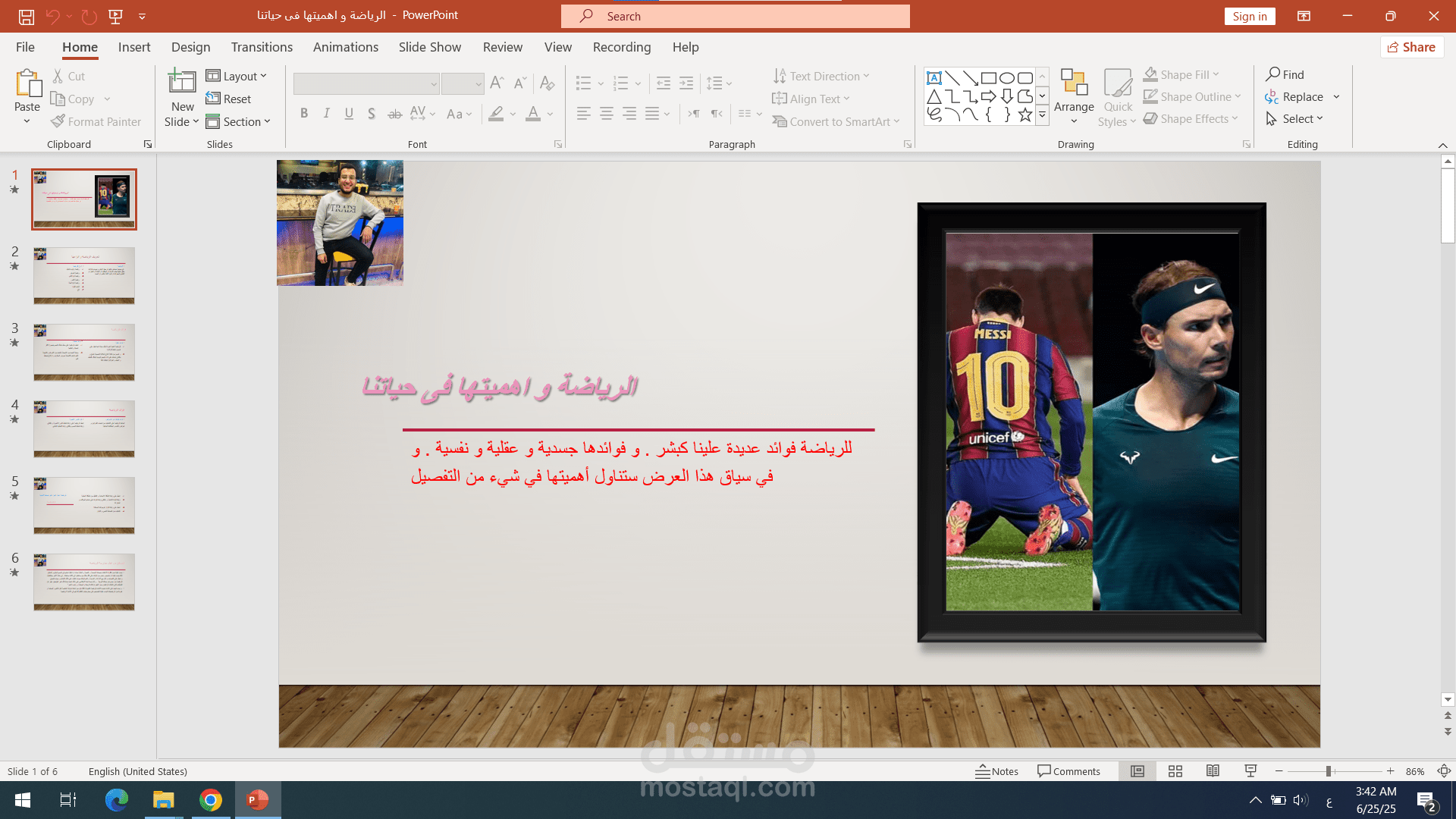Click the zoom slider handle
The image size is (1456, 819).
pos(1329,771)
